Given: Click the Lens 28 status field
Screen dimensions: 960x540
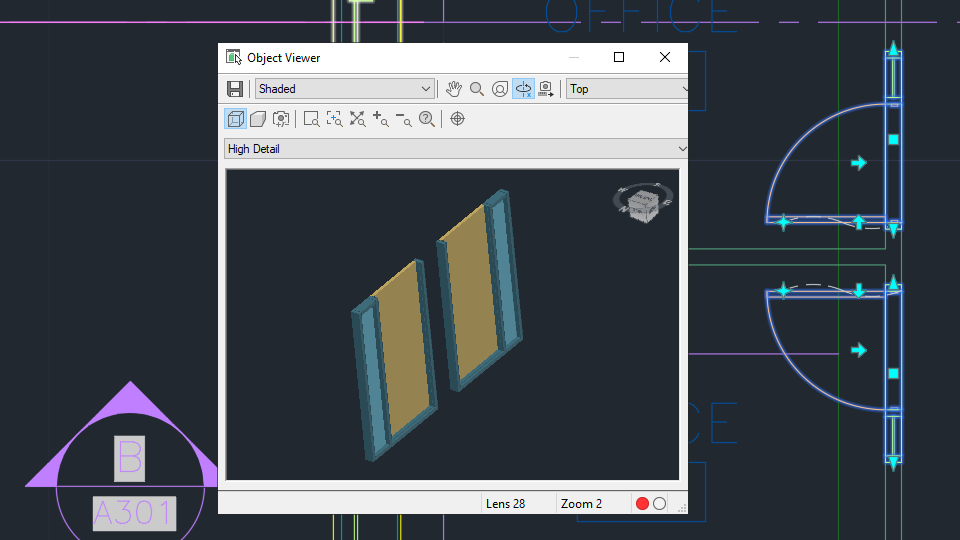Looking at the screenshot, I should [506, 504].
